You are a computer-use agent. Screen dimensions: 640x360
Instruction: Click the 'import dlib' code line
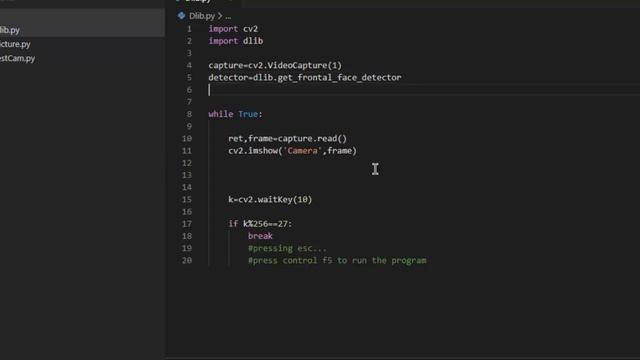(236, 41)
